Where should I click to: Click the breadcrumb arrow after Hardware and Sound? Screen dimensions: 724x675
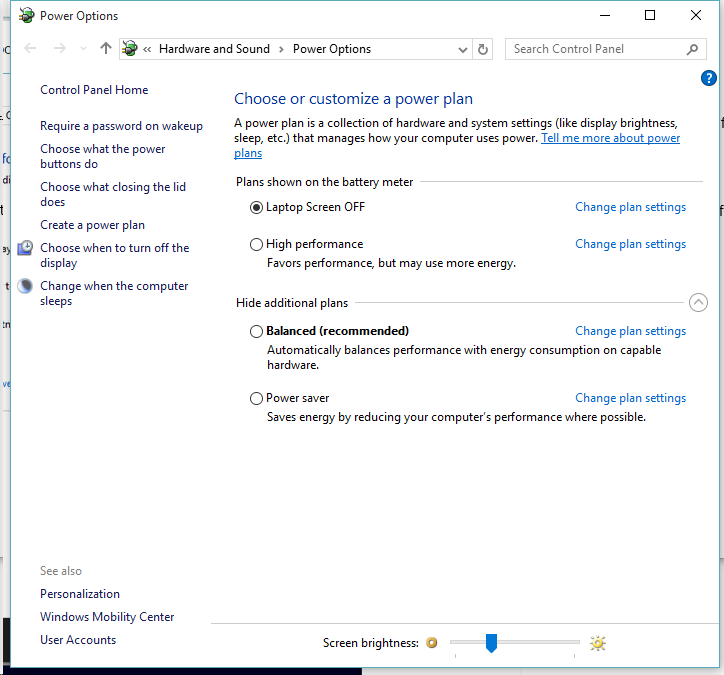click(x=281, y=49)
